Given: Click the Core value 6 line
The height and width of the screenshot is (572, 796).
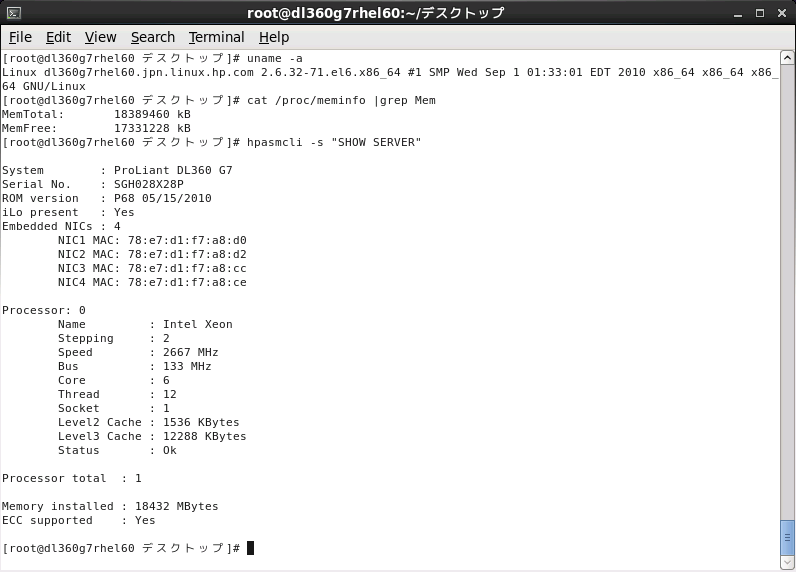Looking at the screenshot, I should click(114, 380).
